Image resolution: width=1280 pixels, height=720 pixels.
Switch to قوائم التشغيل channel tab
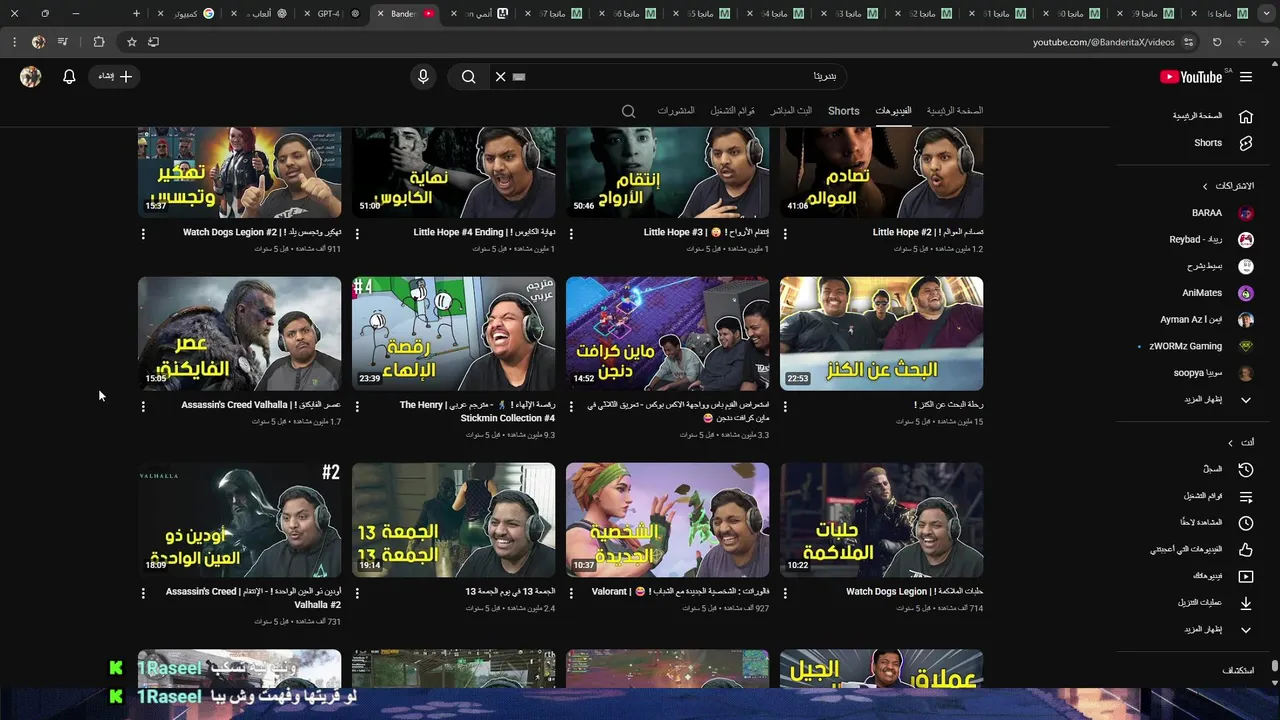pos(732,111)
